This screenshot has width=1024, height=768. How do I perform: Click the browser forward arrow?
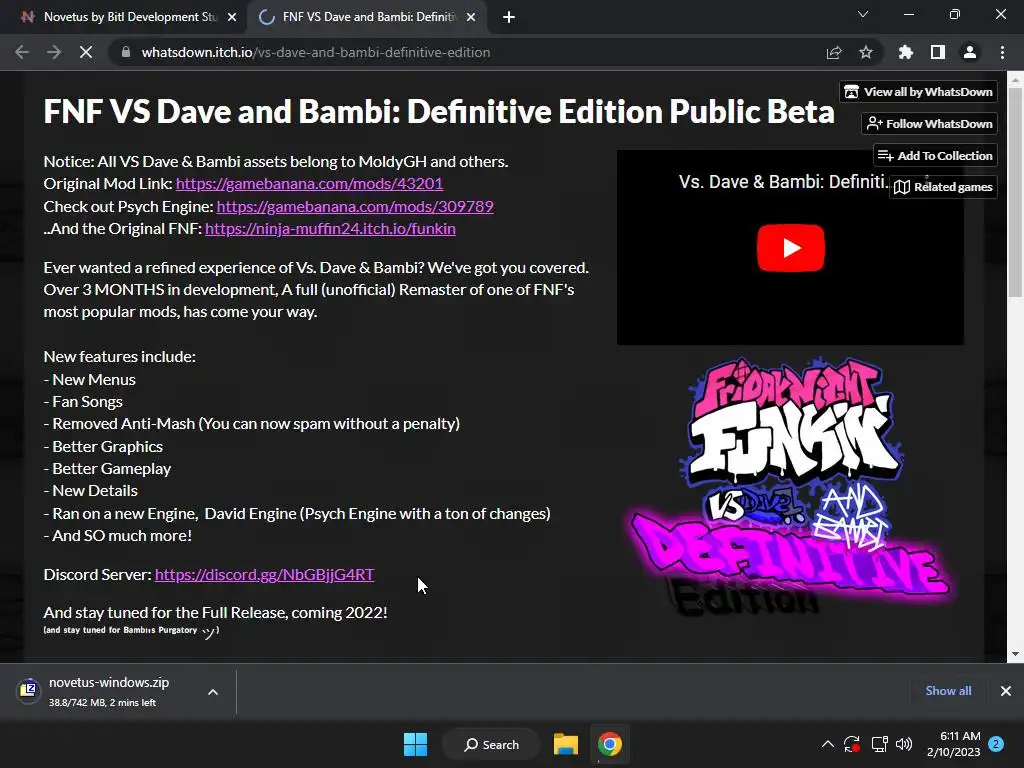(x=54, y=52)
